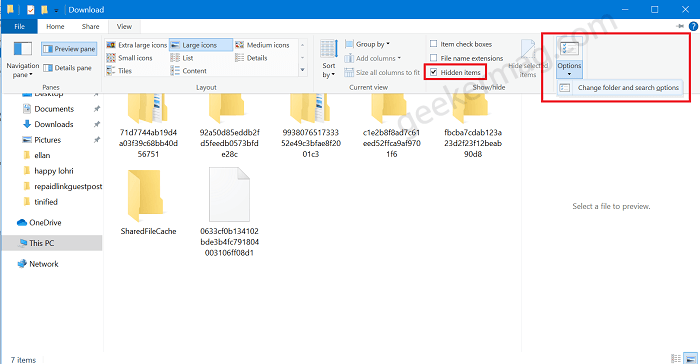Click the New folder quick access icon
Image resolution: width=700 pixels, height=364 pixels.
point(44,9)
